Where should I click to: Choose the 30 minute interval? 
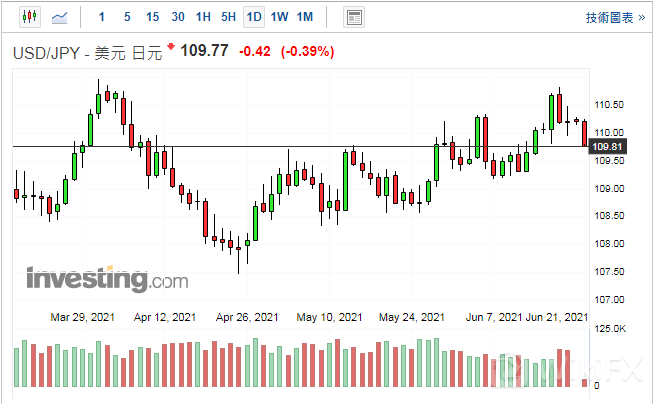coord(178,17)
